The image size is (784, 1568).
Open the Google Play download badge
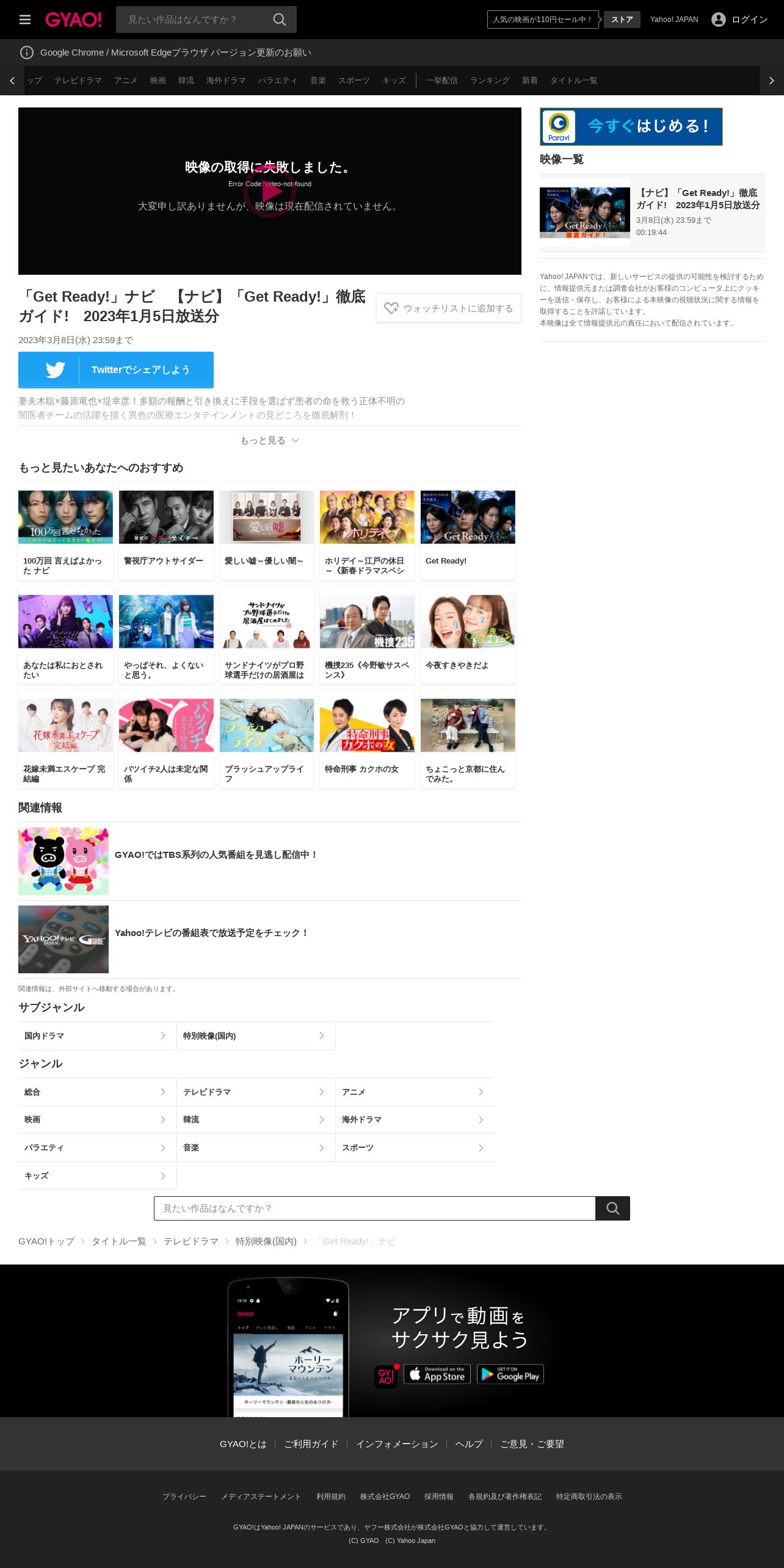click(x=510, y=1374)
